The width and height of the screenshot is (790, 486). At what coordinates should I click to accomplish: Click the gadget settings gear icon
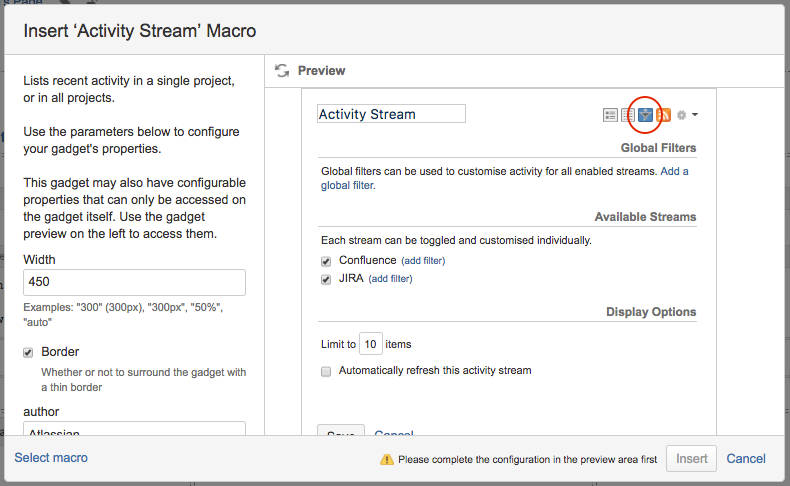[x=682, y=115]
